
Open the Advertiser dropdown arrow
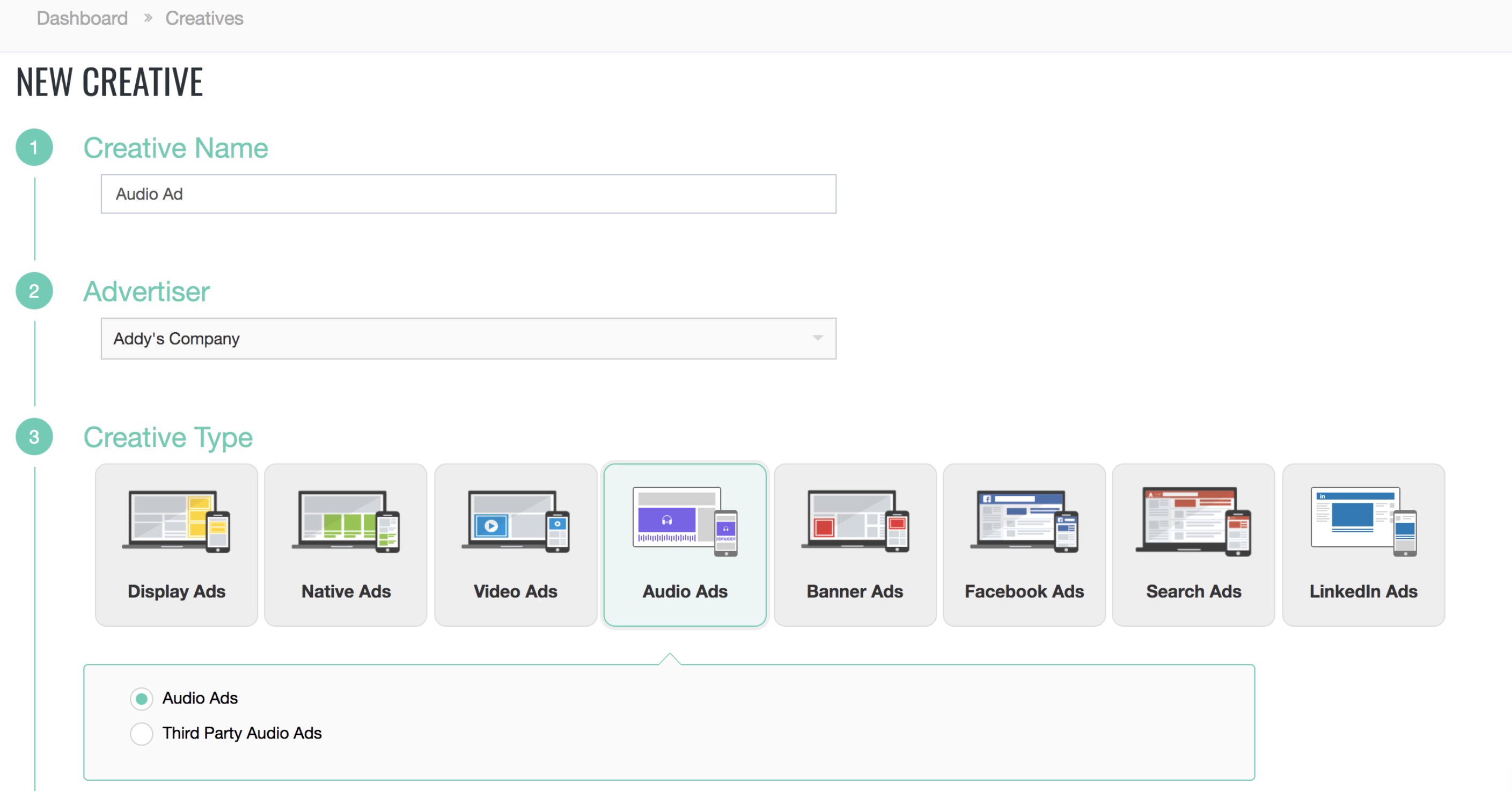pos(817,338)
